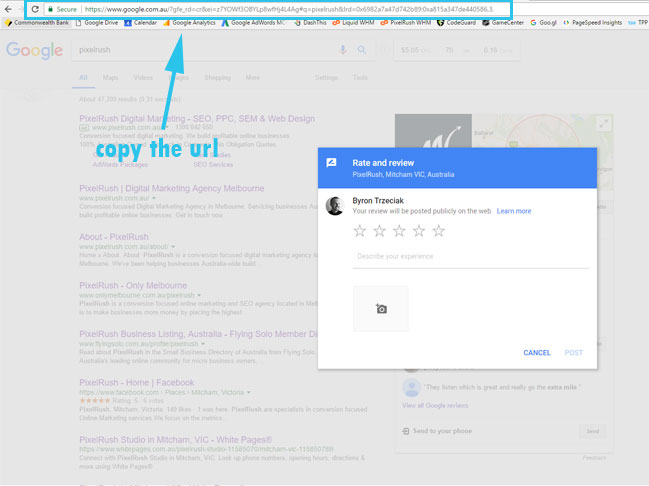The image size is (649, 486).
Task: Click Feedback link below knowledge panel
Action: (594, 458)
